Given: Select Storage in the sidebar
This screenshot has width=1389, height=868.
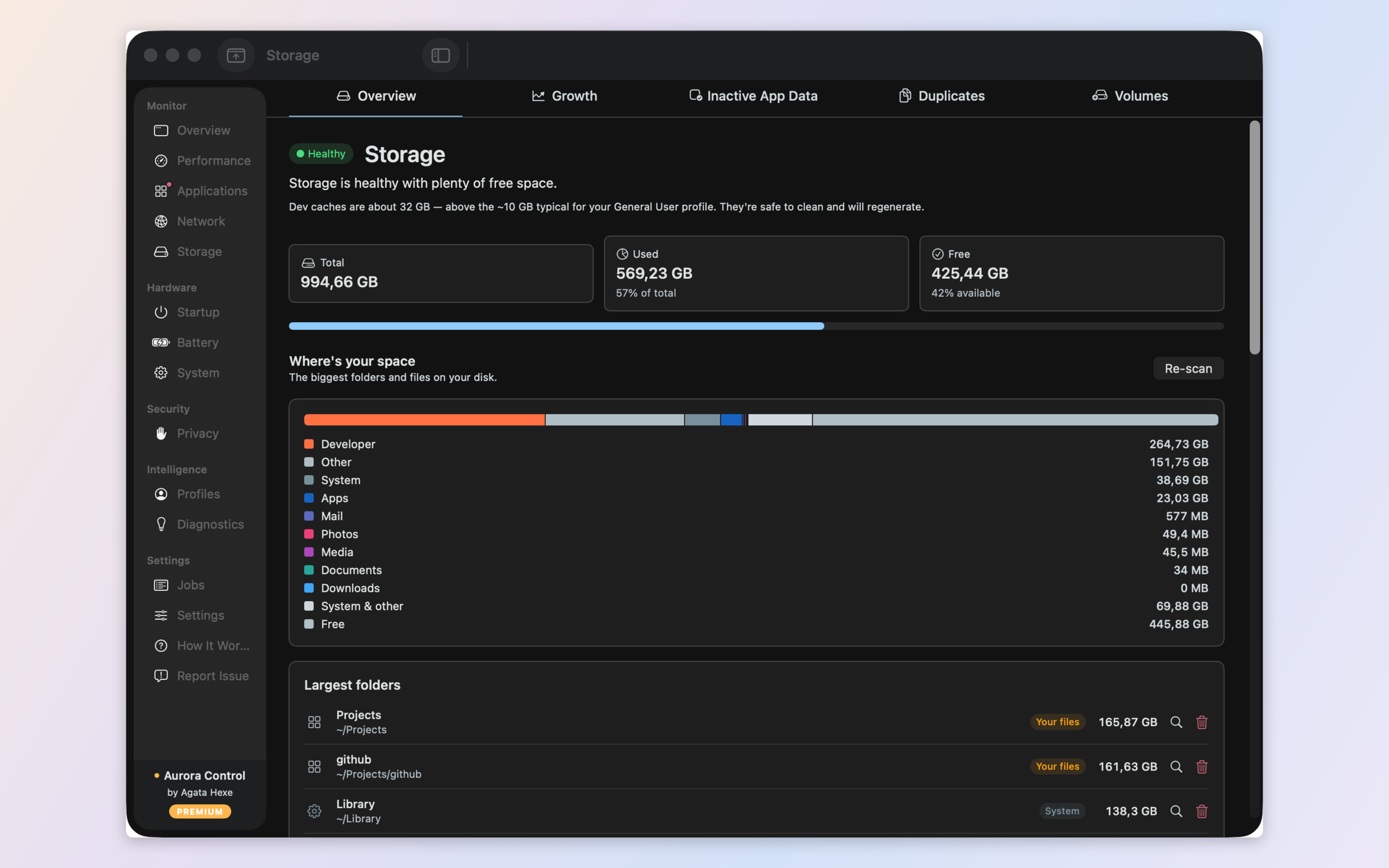Looking at the screenshot, I should [x=200, y=251].
